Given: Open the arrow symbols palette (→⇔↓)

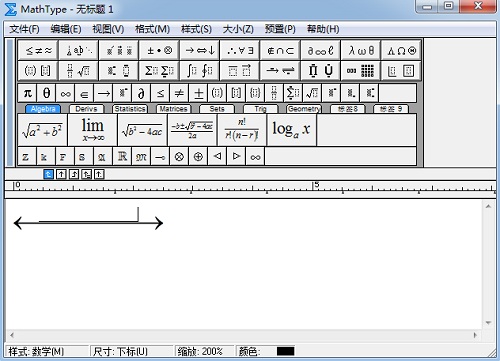Looking at the screenshot, I should 200,50.
